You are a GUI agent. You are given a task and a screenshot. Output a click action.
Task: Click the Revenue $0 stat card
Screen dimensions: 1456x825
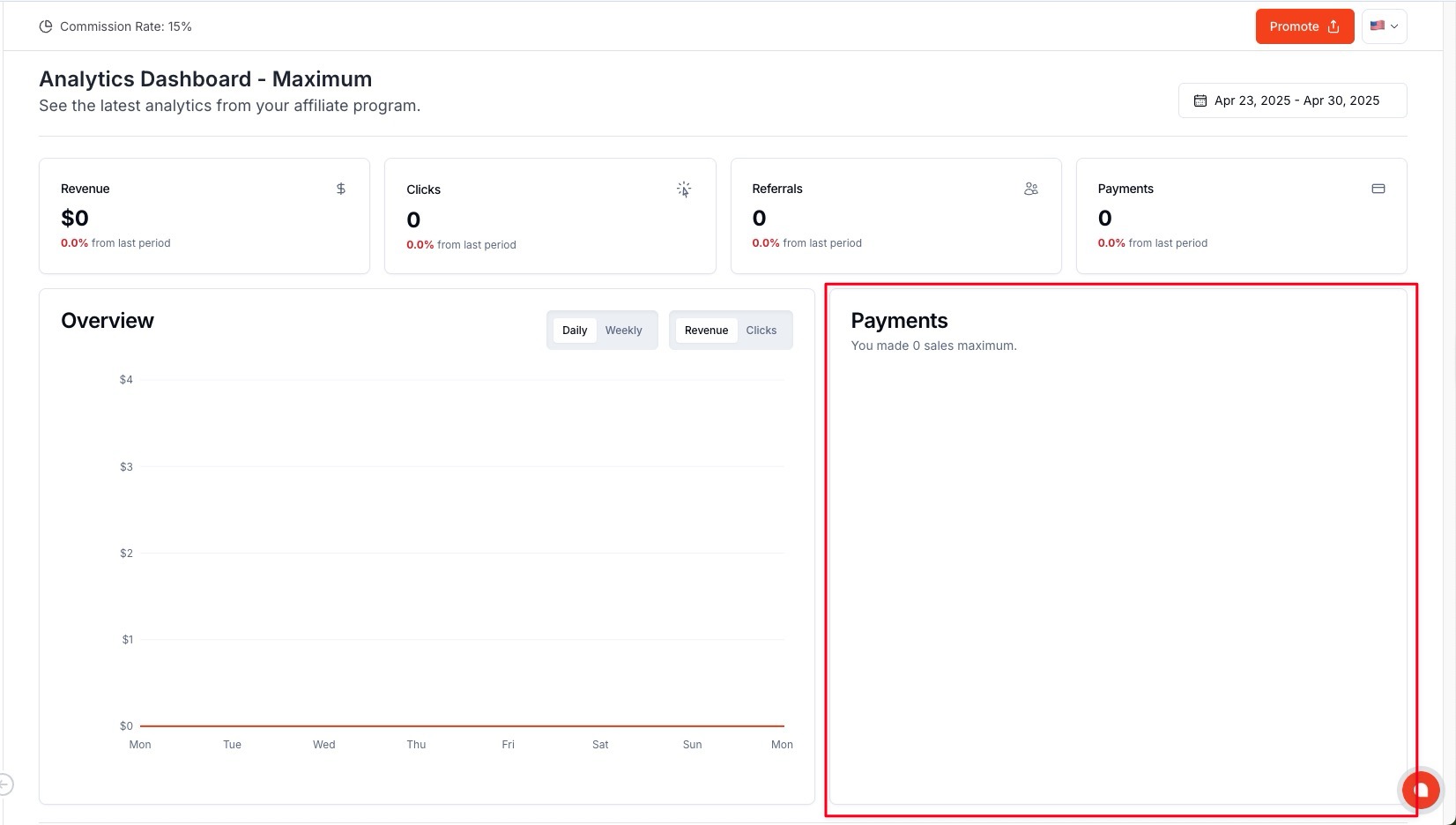point(204,216)
